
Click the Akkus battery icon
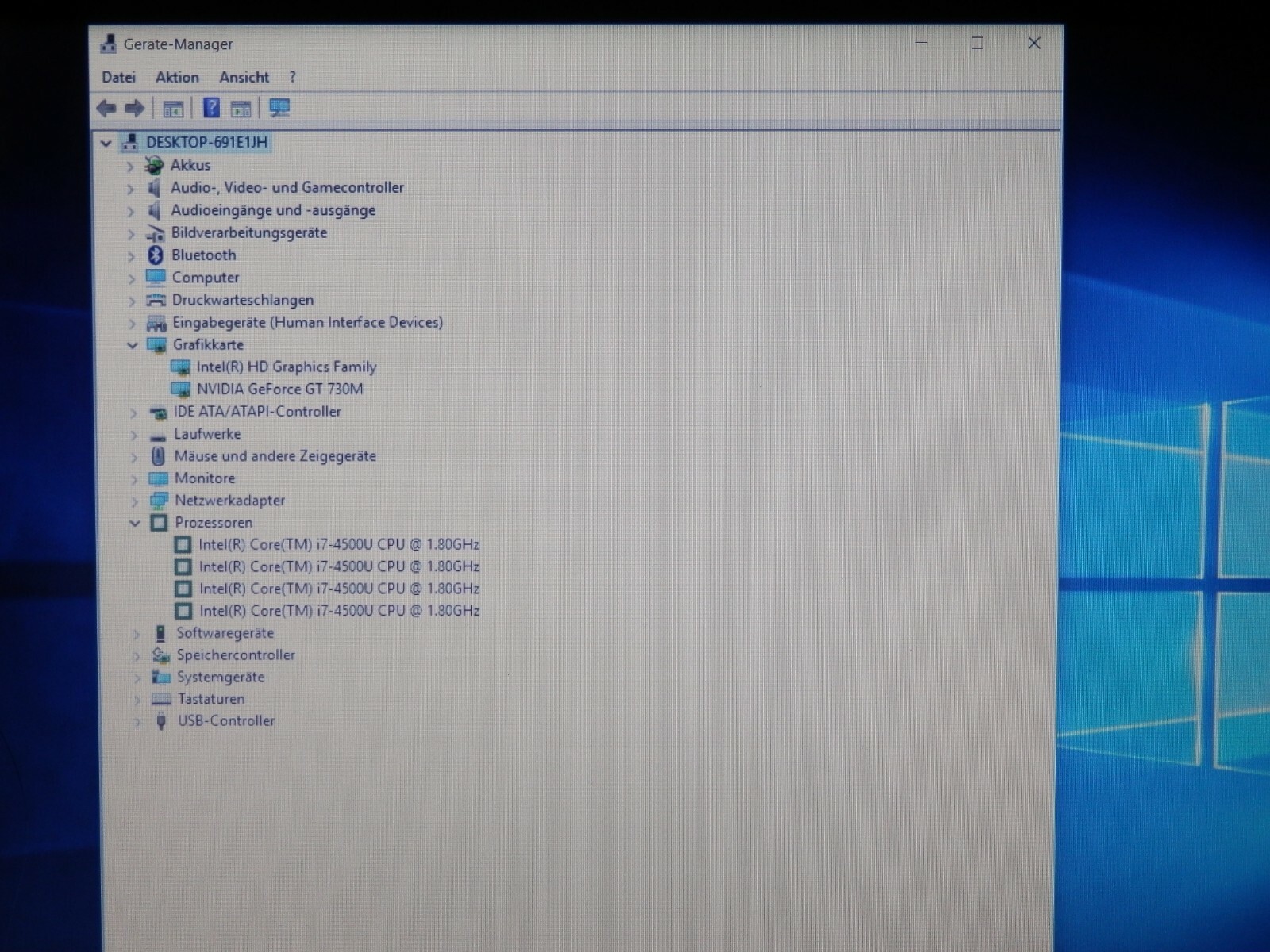[153, 165]
